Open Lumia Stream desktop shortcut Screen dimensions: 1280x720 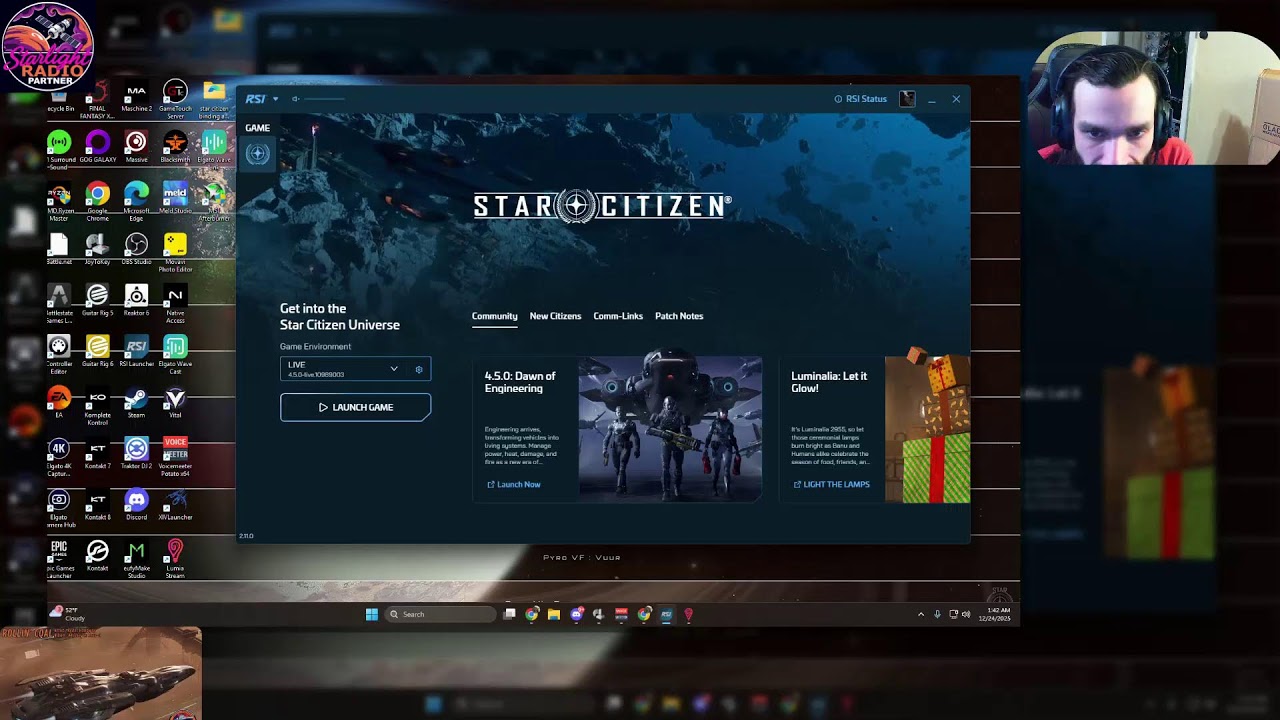click(175, 559)
